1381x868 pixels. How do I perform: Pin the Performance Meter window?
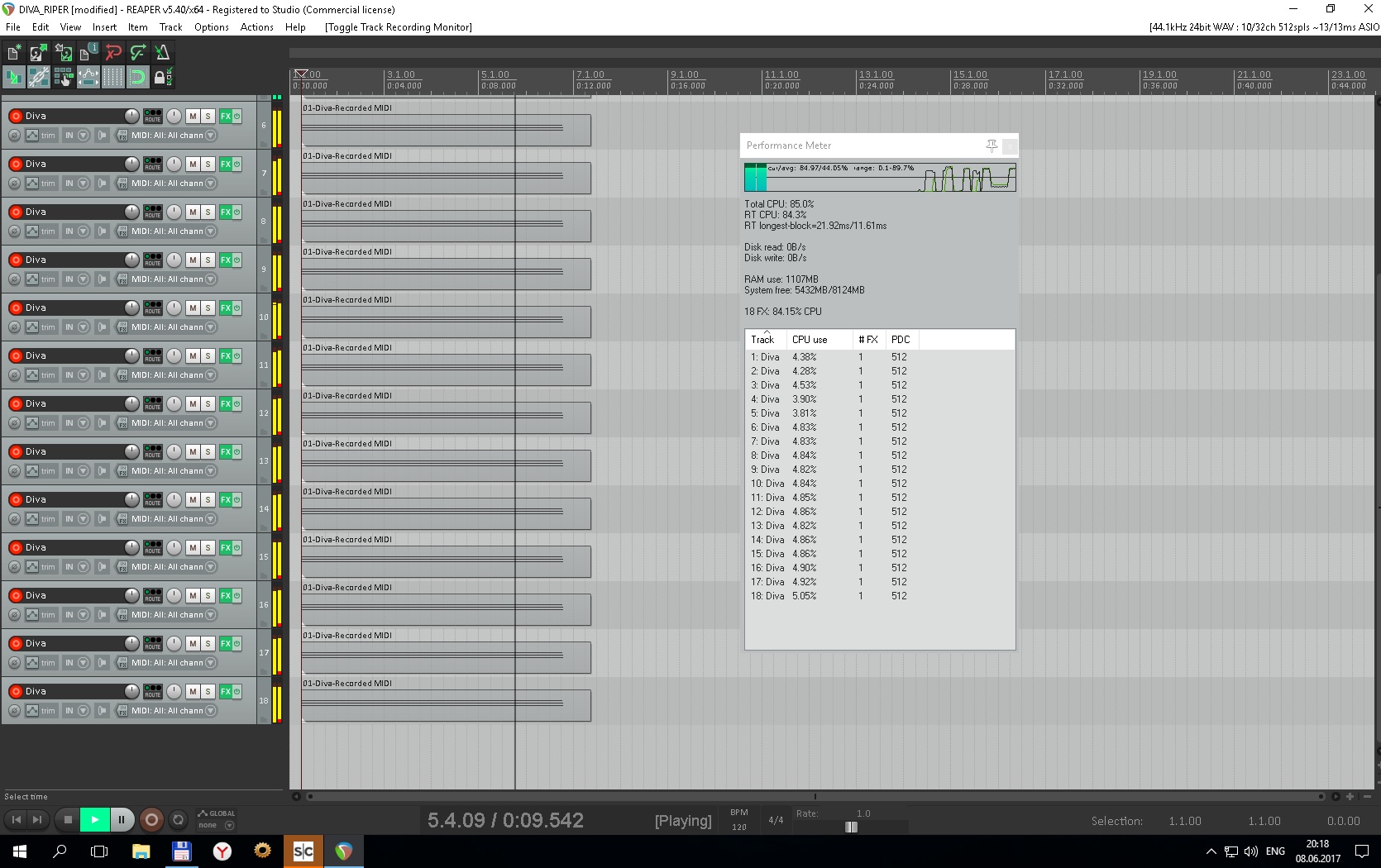(992, 145)
